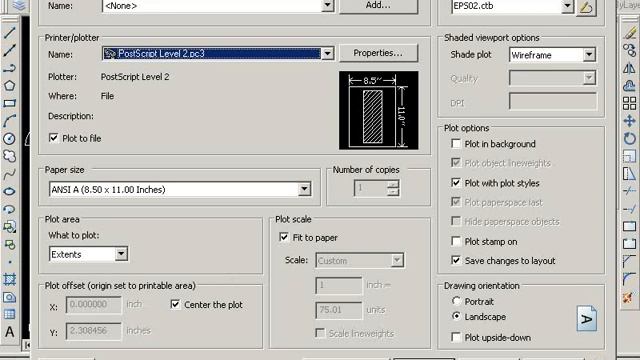Select the Rotate tool
This screenshot has width=640, height=360.
(x=630, y=139)
